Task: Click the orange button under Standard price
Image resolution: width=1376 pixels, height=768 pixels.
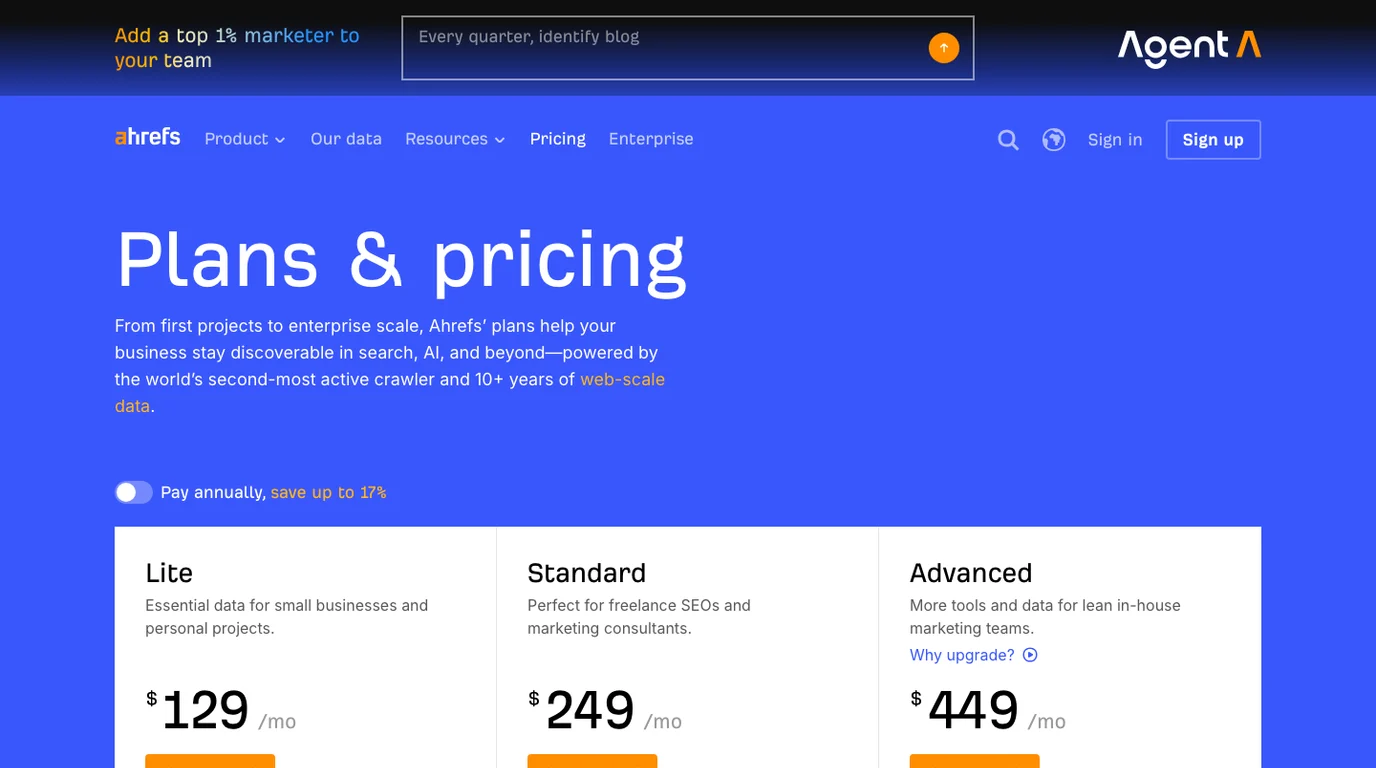Action: point(592,761)
